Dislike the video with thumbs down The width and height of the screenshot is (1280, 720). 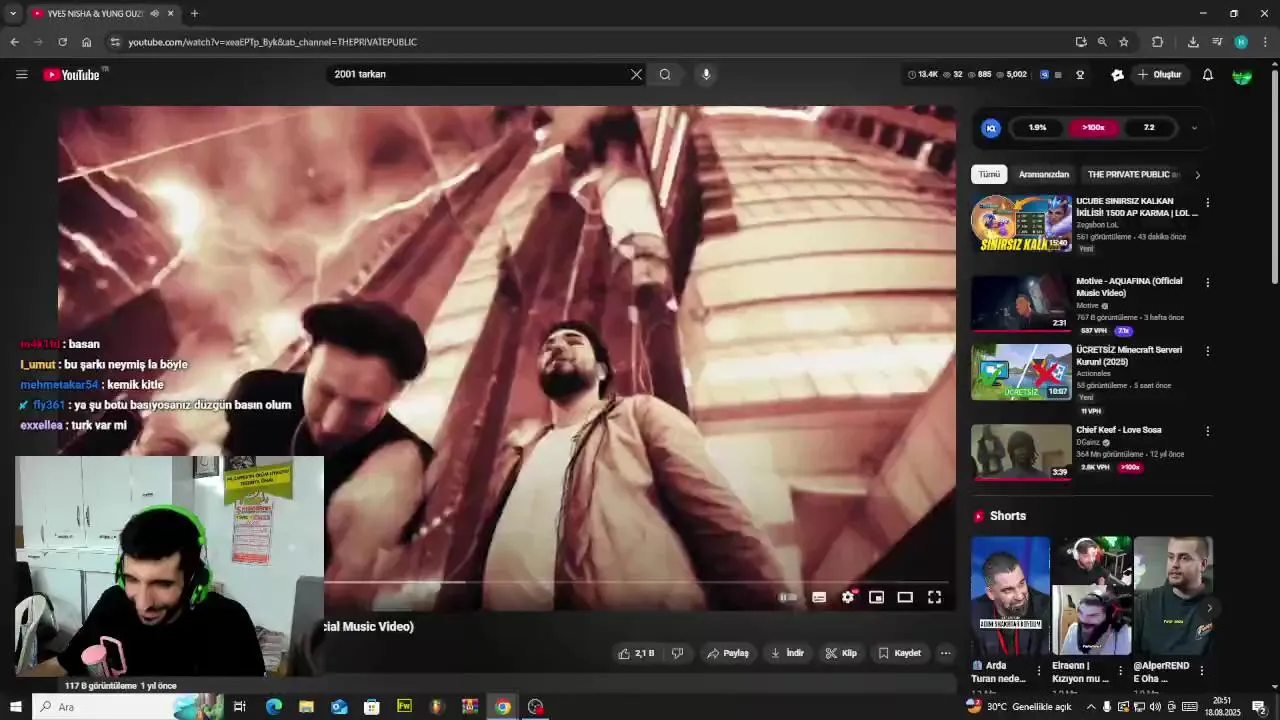(x=677, y=653)
